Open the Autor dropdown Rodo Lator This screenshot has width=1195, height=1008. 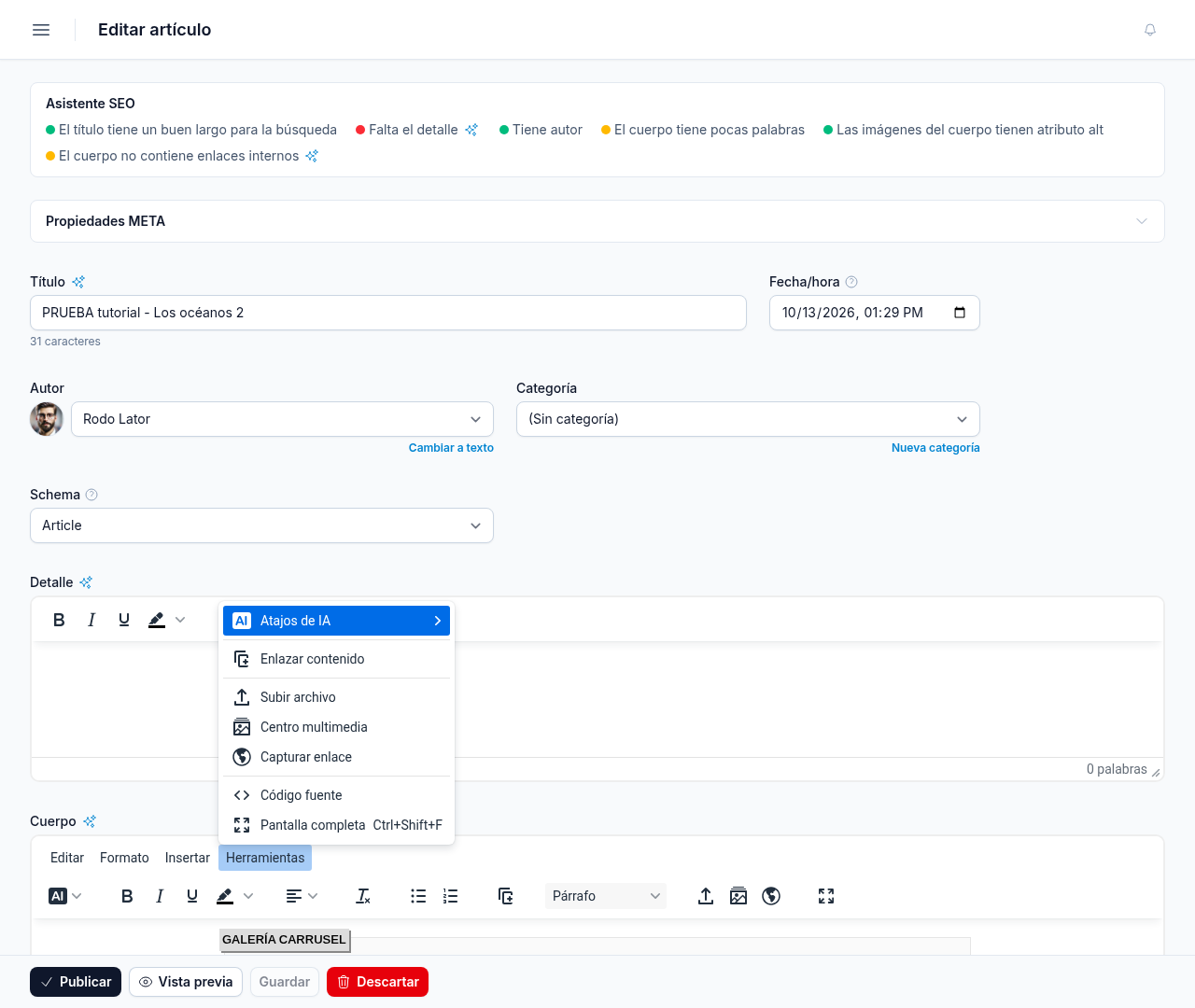click(x=282, y=419)
